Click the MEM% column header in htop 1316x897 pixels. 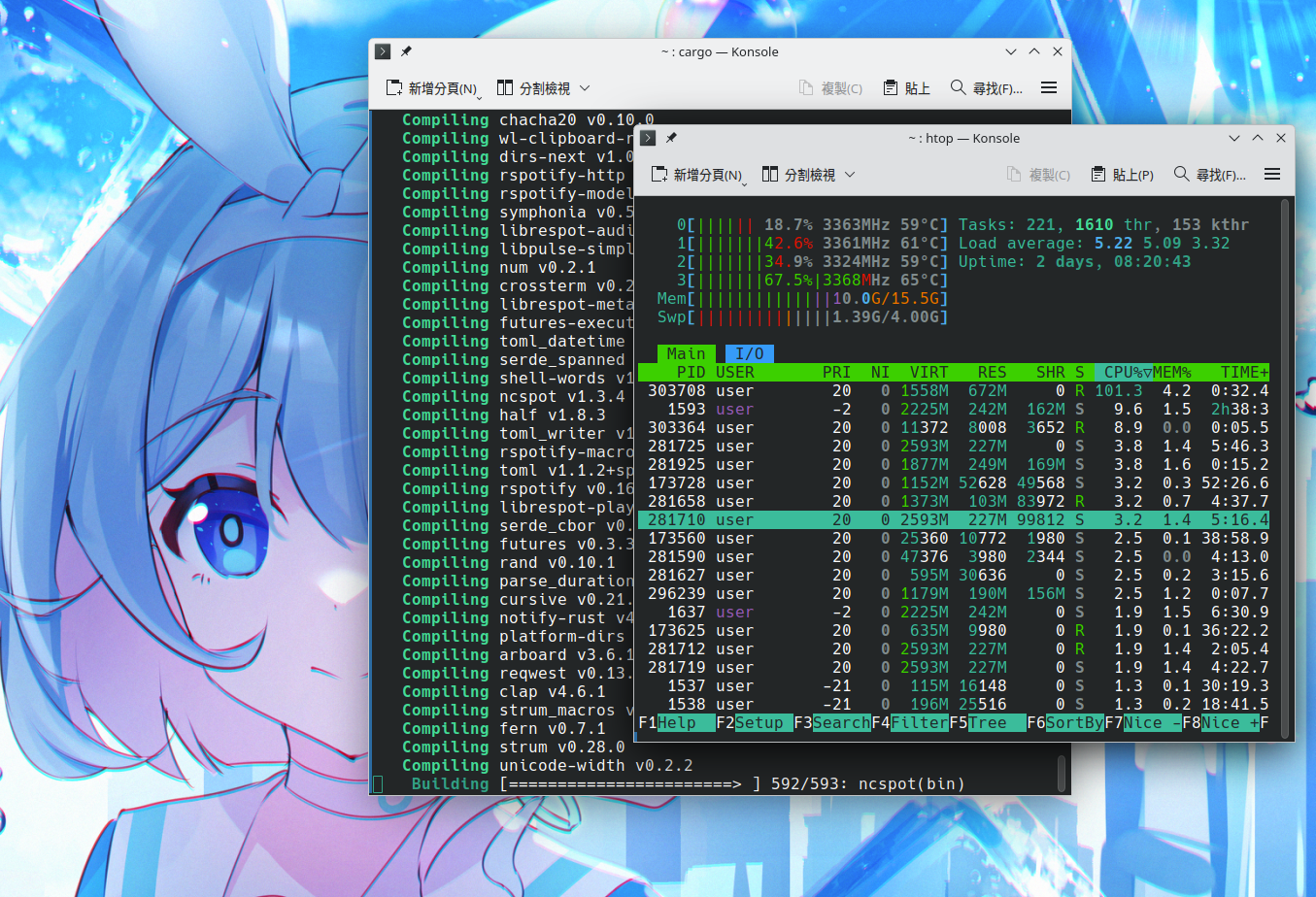pyautogui.click(x=1171, y=372)
